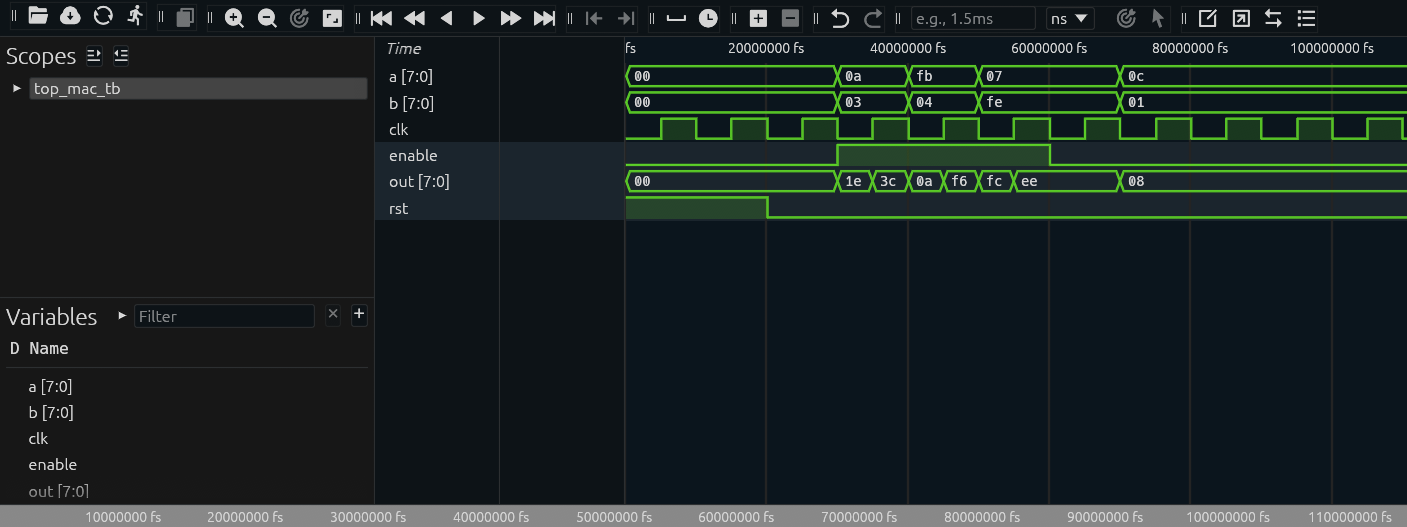Select variable b [7:0] in Variables list
1407x527 pixels.
coord(51,413)
